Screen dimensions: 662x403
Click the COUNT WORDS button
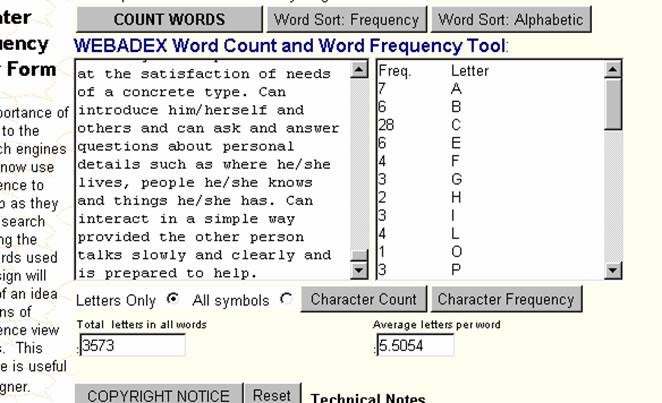pos(169,19)
